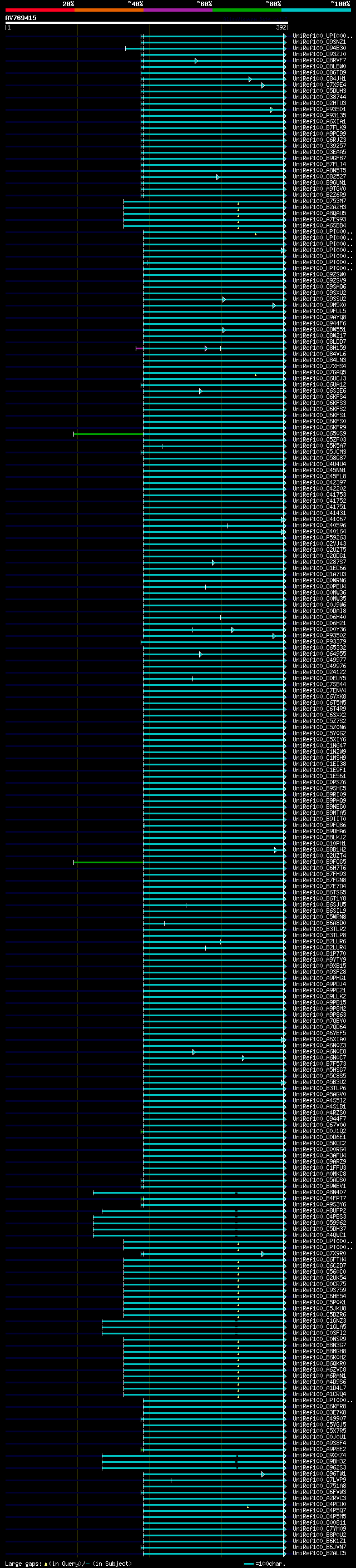Select hit label UniRef100_C5DH37

[x=319, y=1229]
